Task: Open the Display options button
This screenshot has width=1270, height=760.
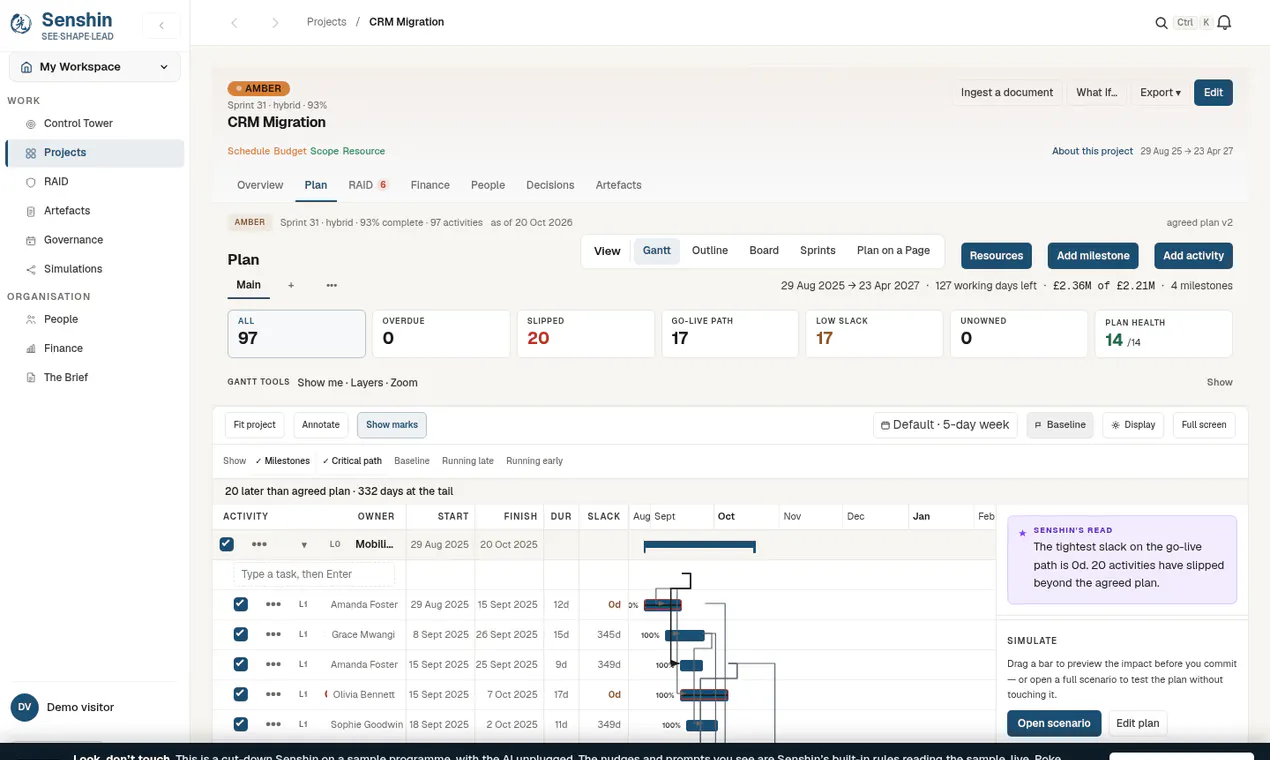Action: (x=1133, y=425)
